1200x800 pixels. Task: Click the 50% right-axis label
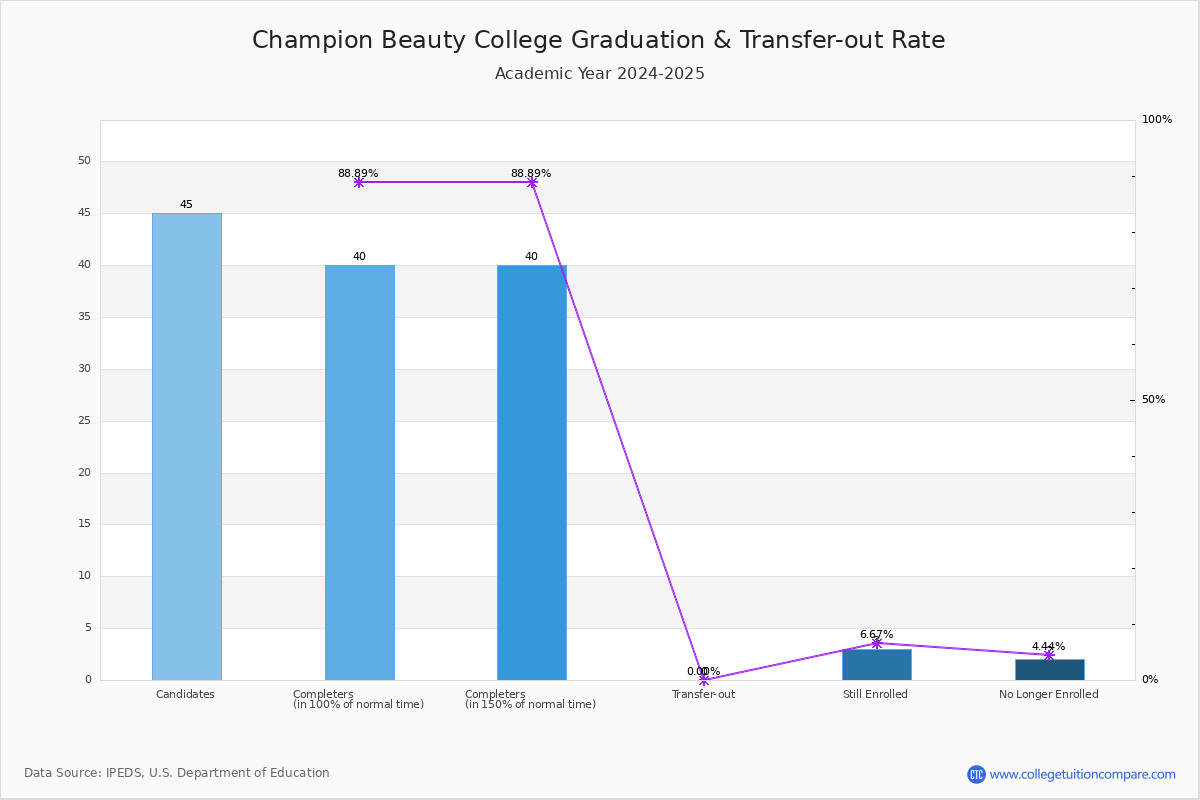[x=1153, y=400]
